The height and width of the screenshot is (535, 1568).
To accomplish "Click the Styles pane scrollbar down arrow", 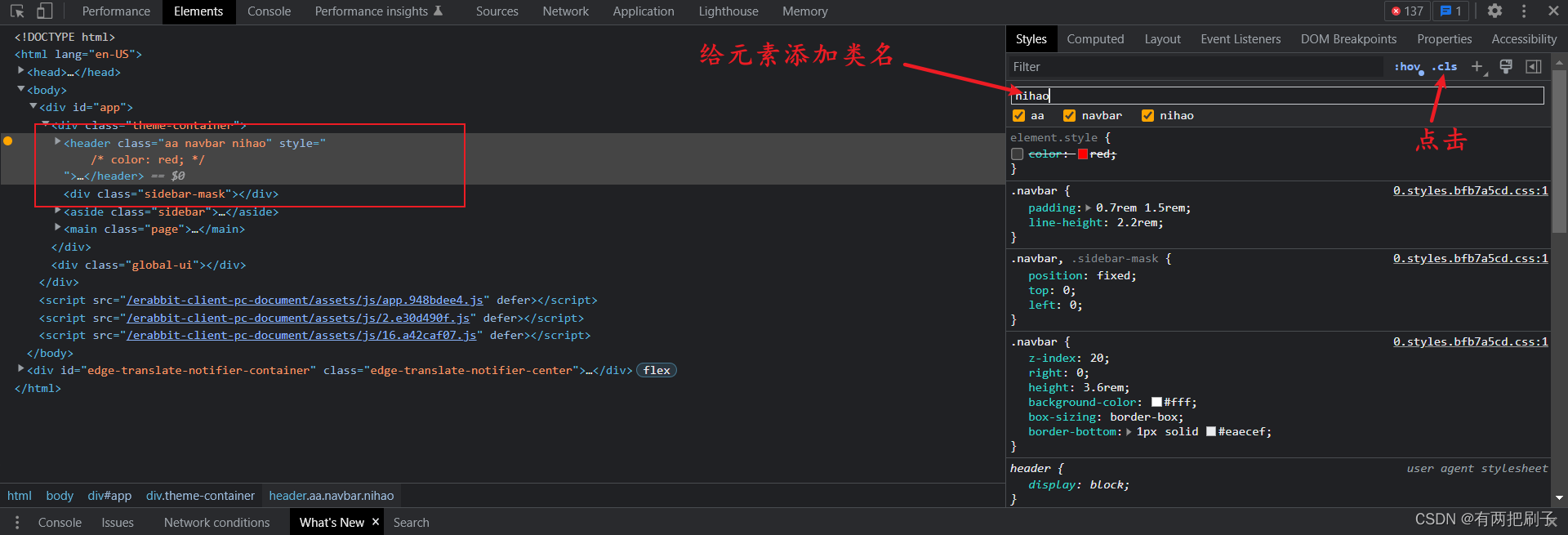I will point(1560,497).
